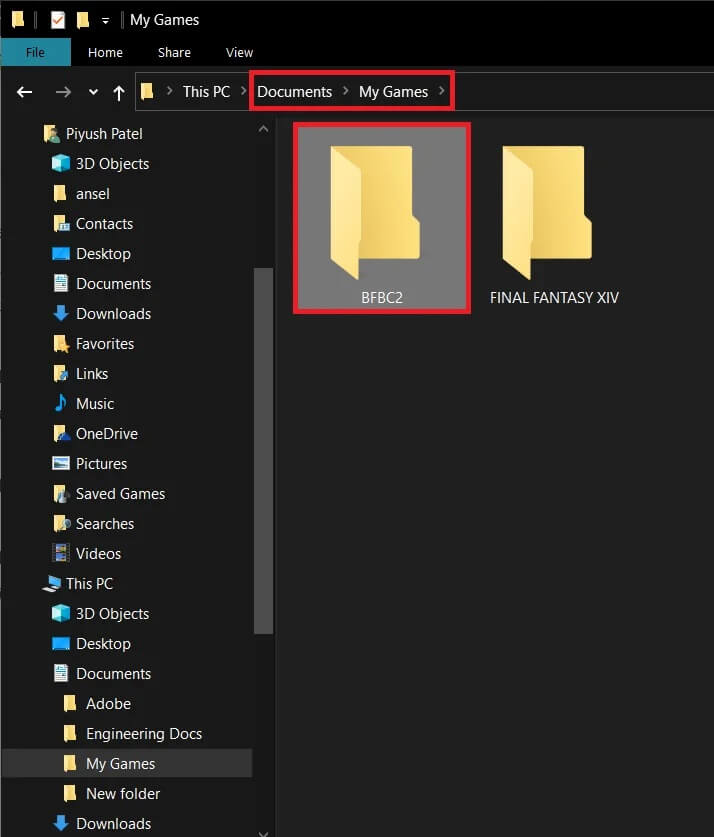Click the navigation pane scroll up arrow
The image size is (714, 837).
tap(263, 129)
